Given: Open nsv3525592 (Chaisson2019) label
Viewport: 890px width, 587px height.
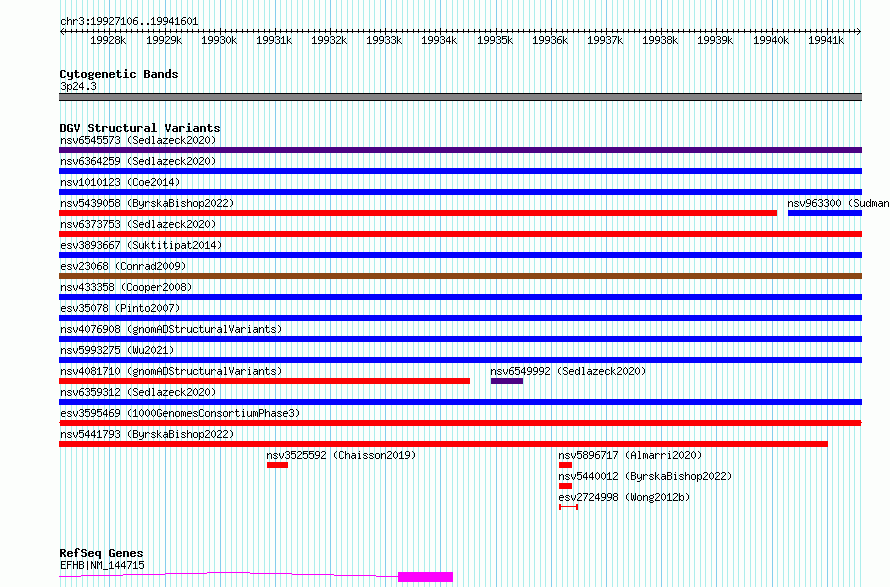Looking at the screenshot, I should (x=341, y=455).
